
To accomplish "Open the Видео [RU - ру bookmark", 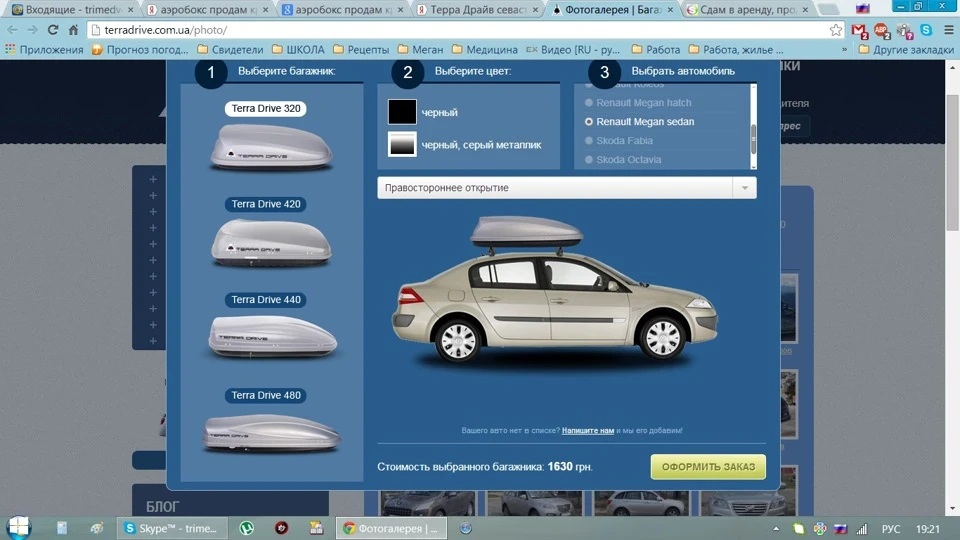I will coord(574,50).
